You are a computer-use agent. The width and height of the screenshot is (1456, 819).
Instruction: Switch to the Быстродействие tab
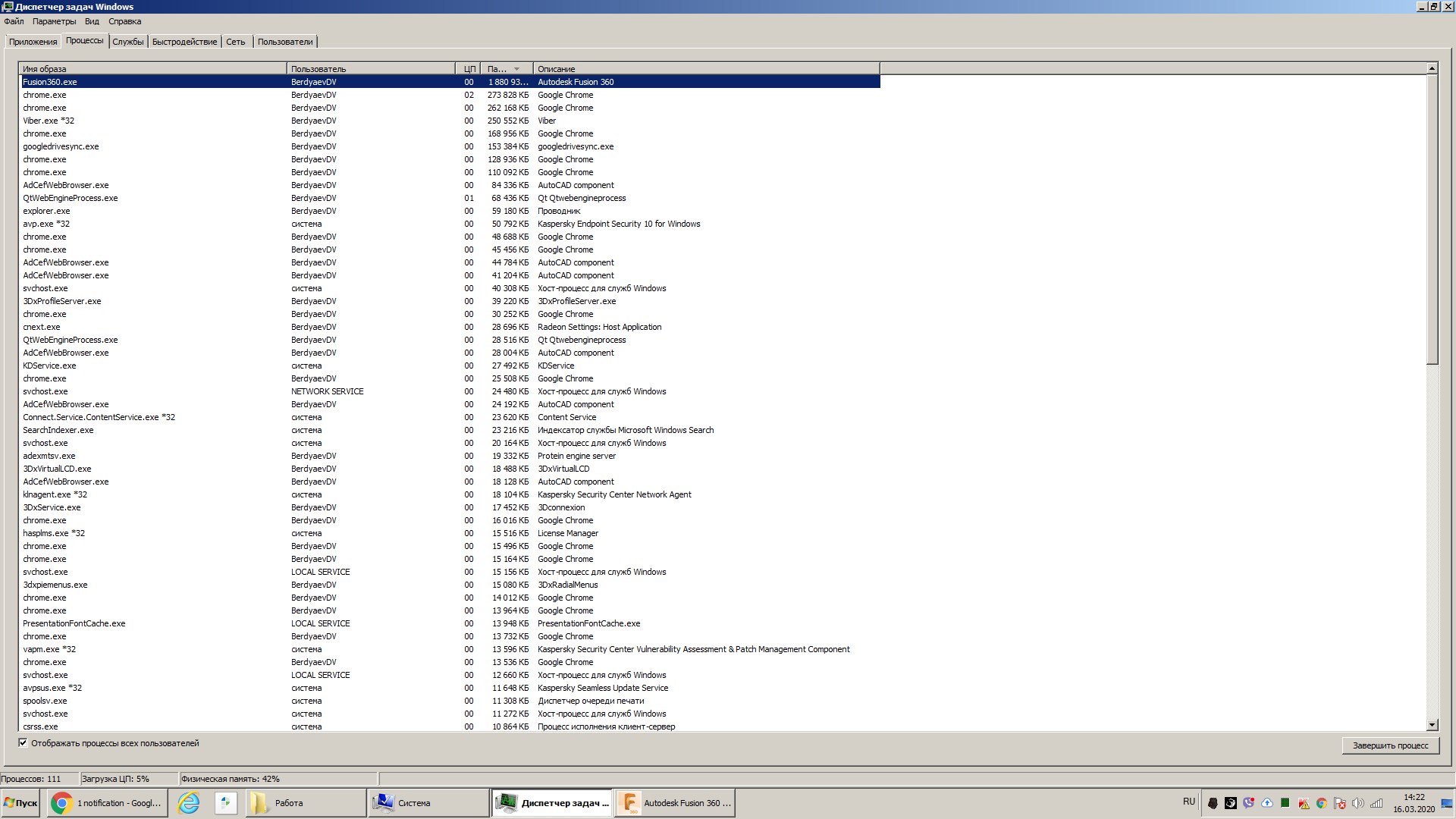coord(184,42)
